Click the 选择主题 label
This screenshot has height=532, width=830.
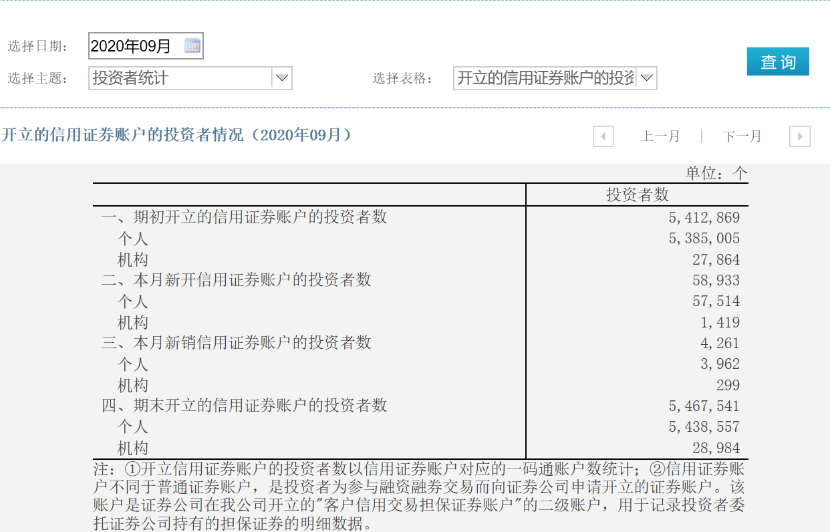[x=38, y=78]
